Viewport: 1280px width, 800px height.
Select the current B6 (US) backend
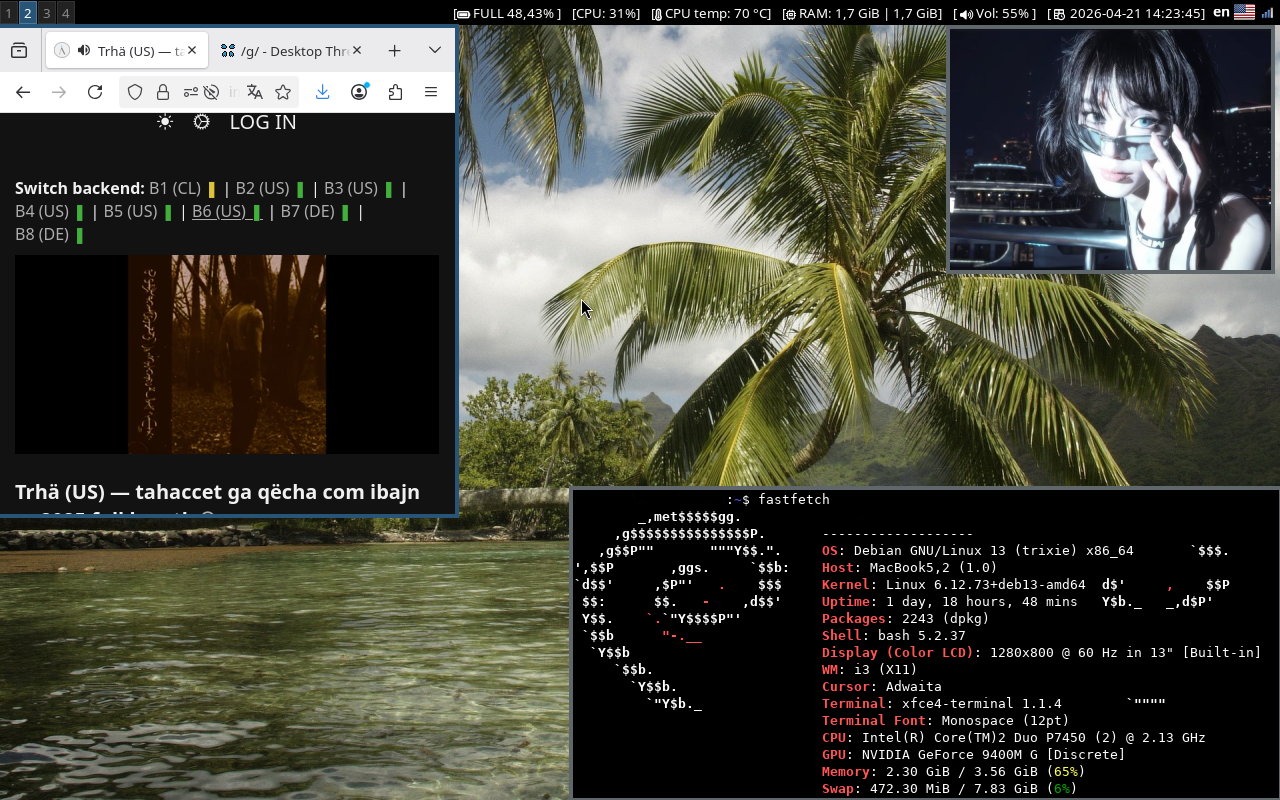click(x=227, y=212)
